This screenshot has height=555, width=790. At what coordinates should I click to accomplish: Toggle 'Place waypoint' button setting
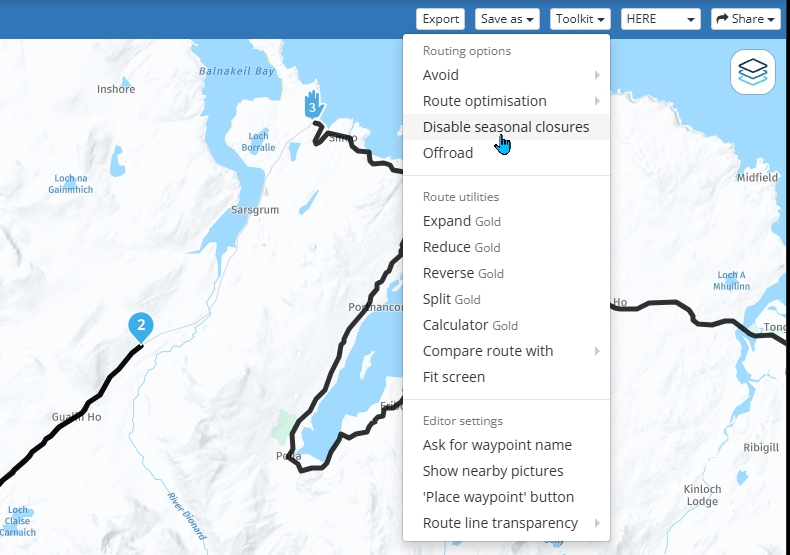coord(498,497)
